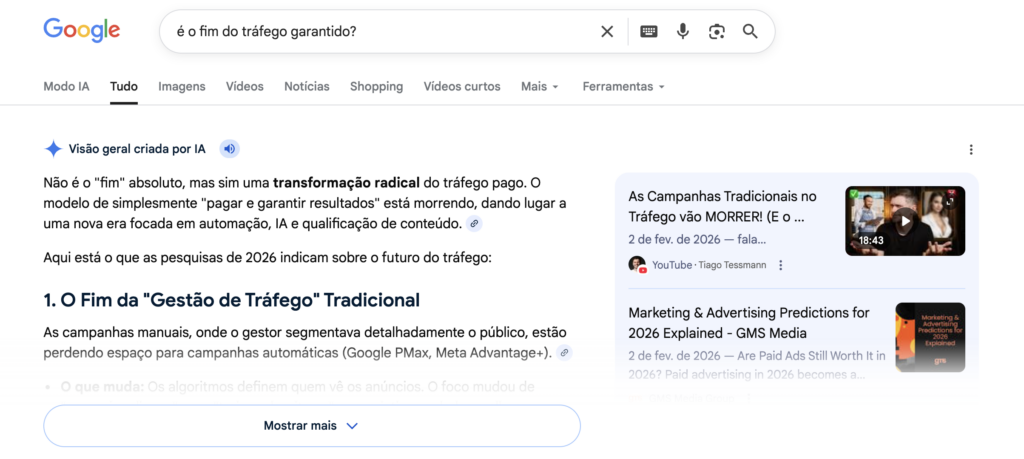The width and height of the screenshot is (1024, 459).
Task: Submit search with the magnifying glass icon
Action: click(750, 32)
